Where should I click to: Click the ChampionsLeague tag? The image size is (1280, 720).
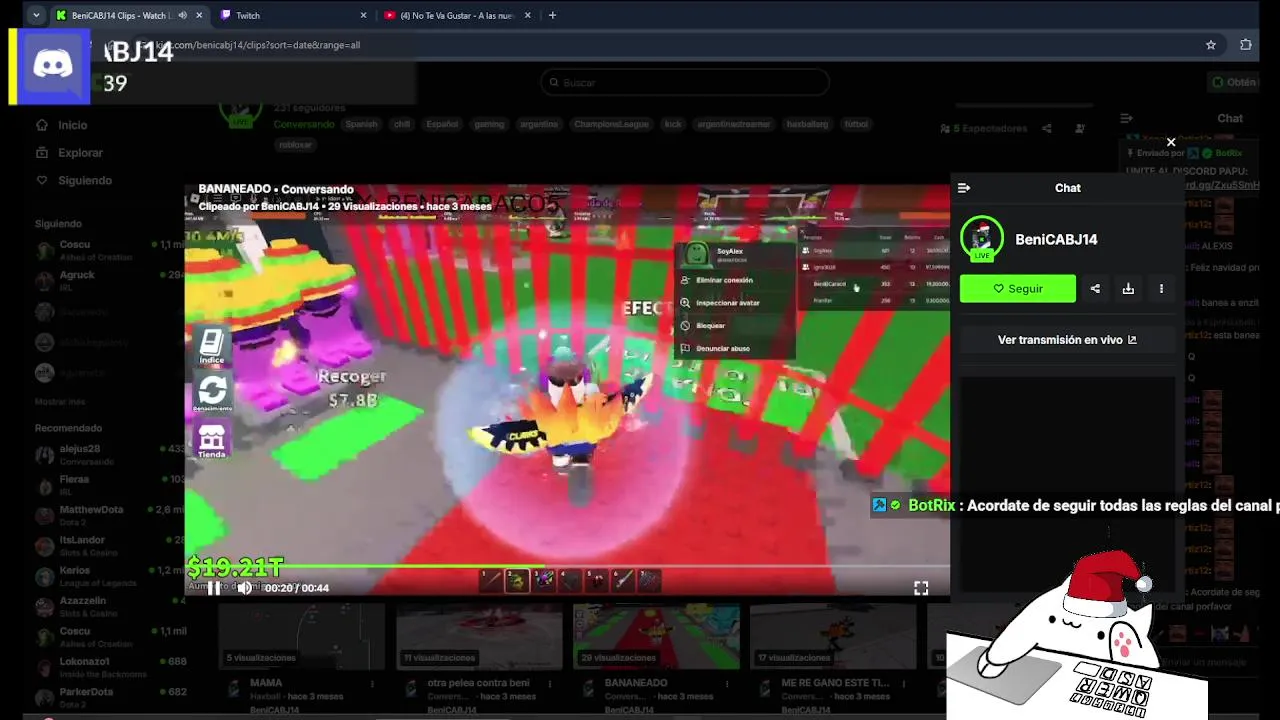[x=611, y=124]
